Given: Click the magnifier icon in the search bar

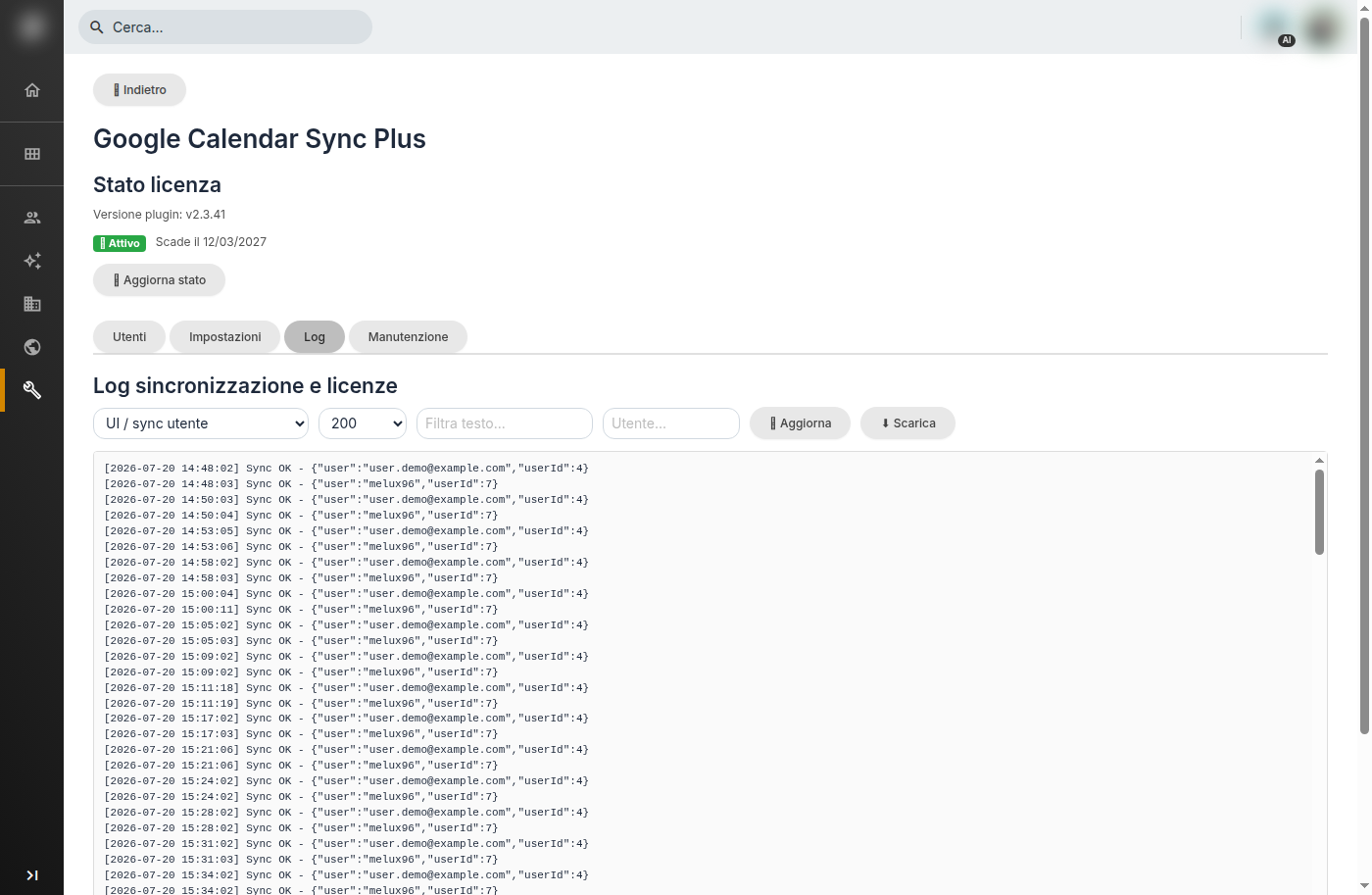Looking at the screenshot, I should click(x=97, y=27).
